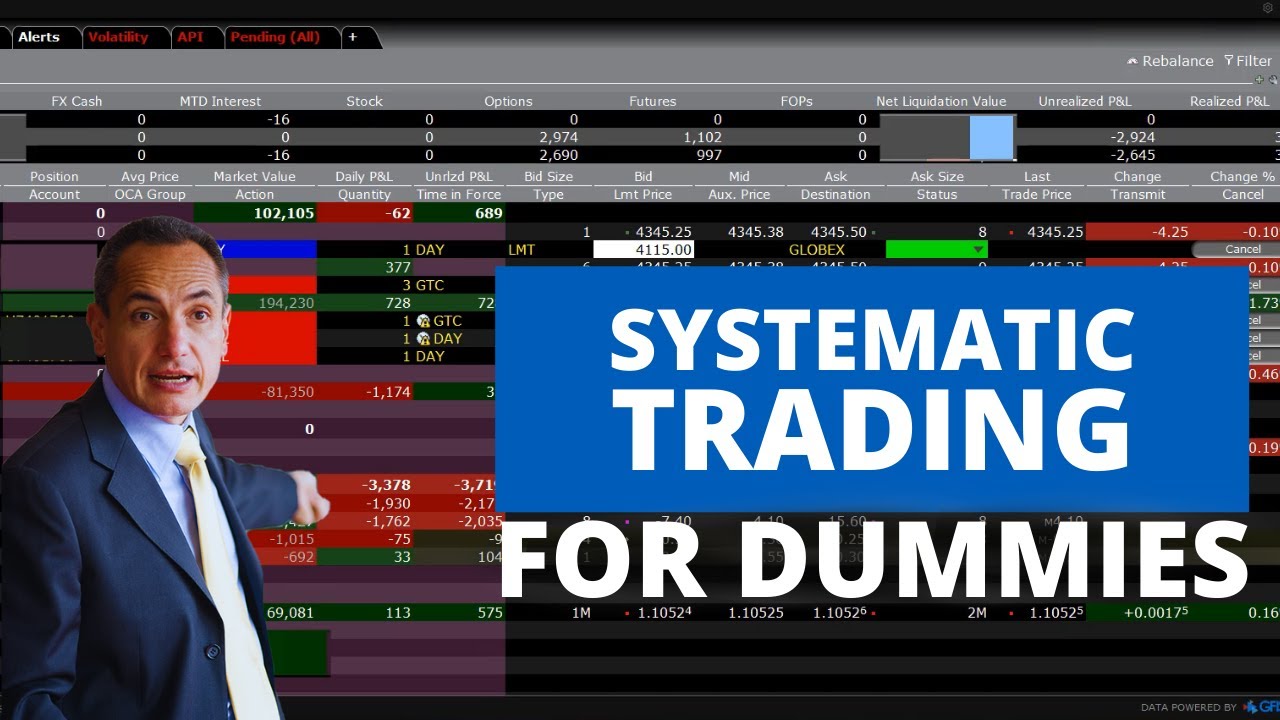Click the OCA Group header

tap(150, 195)
